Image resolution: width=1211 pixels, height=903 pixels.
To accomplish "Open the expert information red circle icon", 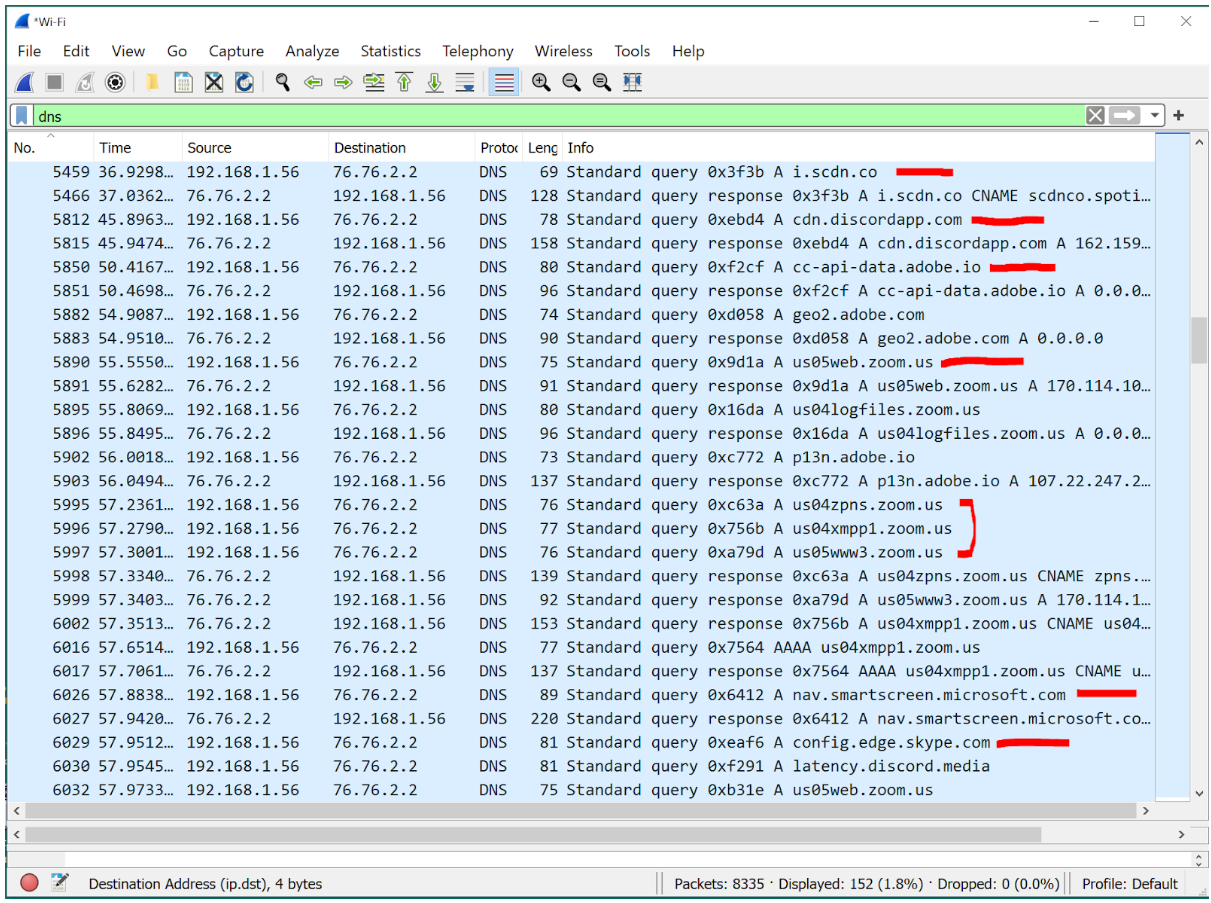I will 30,883.
